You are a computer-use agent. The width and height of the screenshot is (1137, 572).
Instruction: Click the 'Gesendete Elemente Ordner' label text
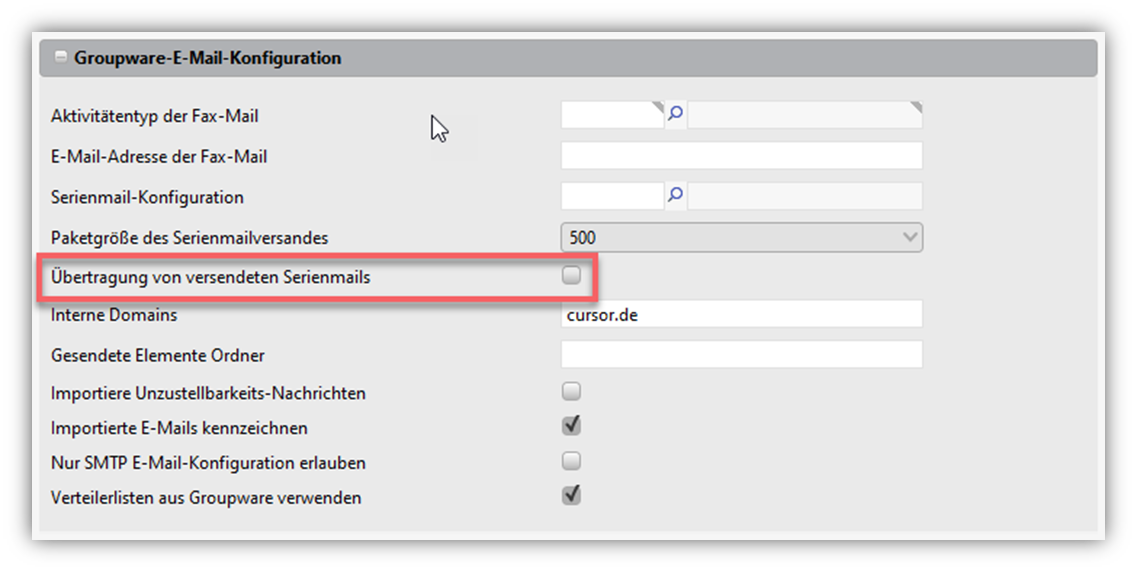point(157,355)
